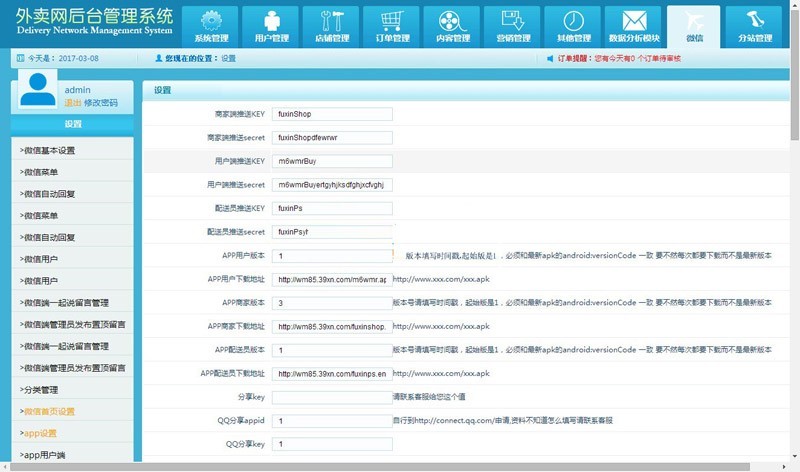The image size is (800, 472).
Task: Click calendar icon beside 今天是 date
Action: (20, 58)
